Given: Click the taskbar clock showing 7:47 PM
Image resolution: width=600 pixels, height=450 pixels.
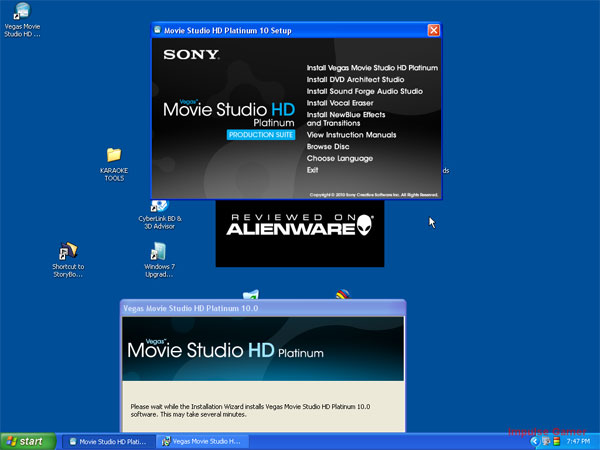Looking at the screenshot, I should [x=578, y=442].
